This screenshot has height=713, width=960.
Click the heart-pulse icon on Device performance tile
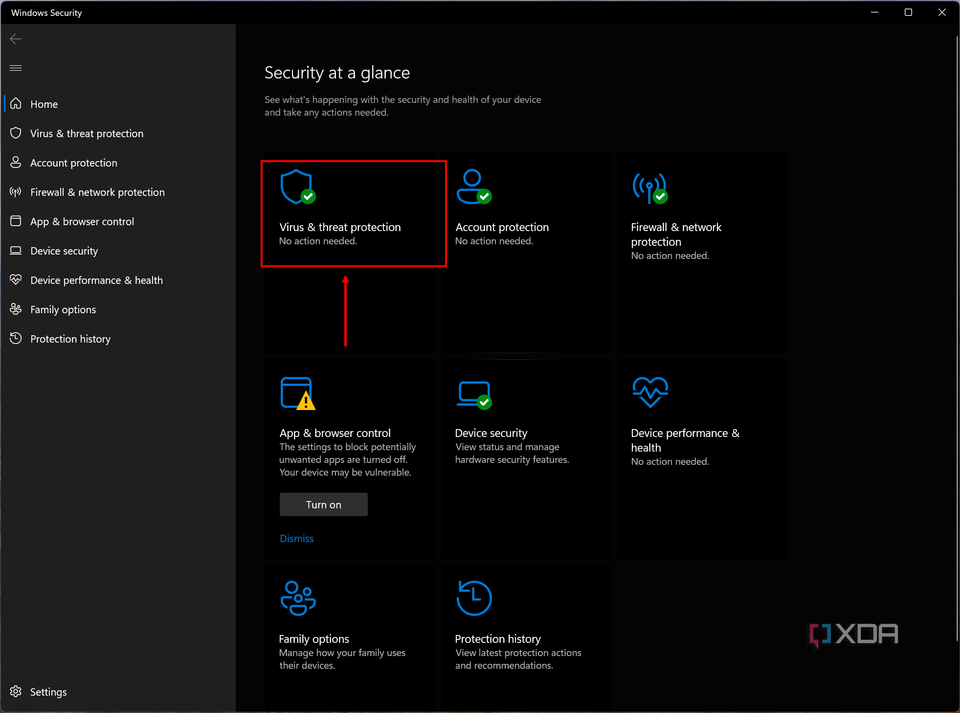point(649,392)
